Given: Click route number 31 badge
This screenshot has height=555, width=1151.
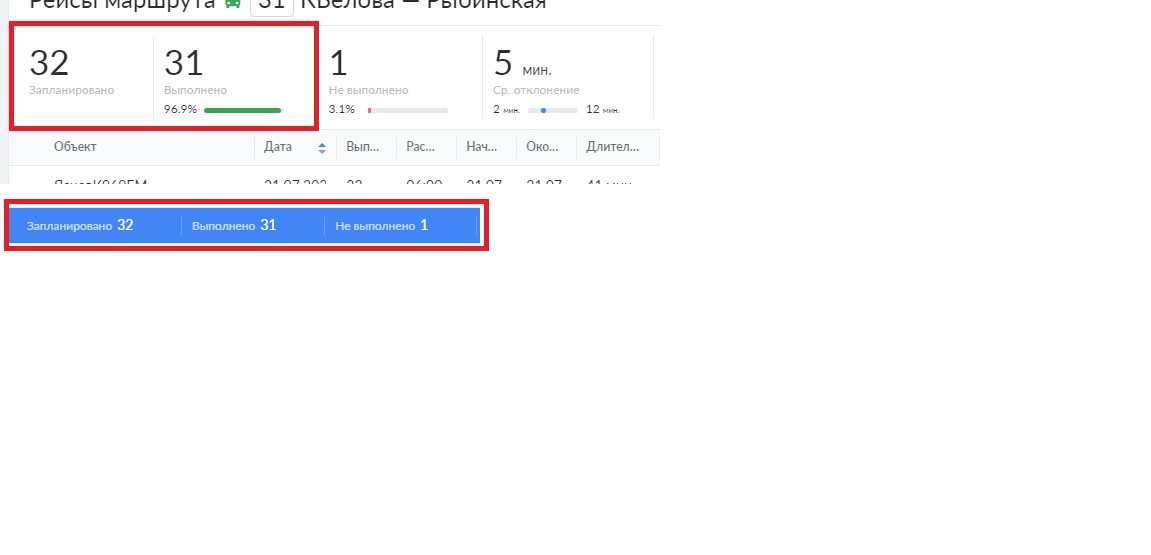Looking at the screenshot, I should coord(271,4).
